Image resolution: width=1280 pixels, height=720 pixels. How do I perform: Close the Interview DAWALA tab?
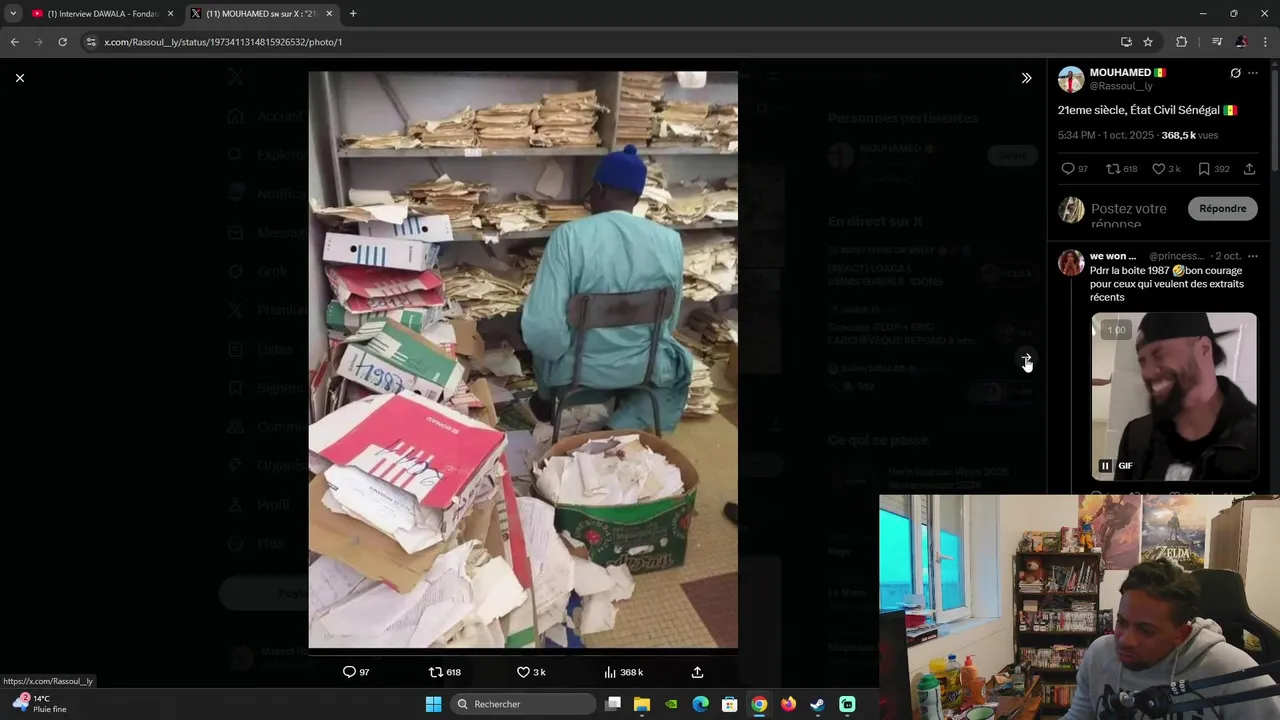click(170, 13)
